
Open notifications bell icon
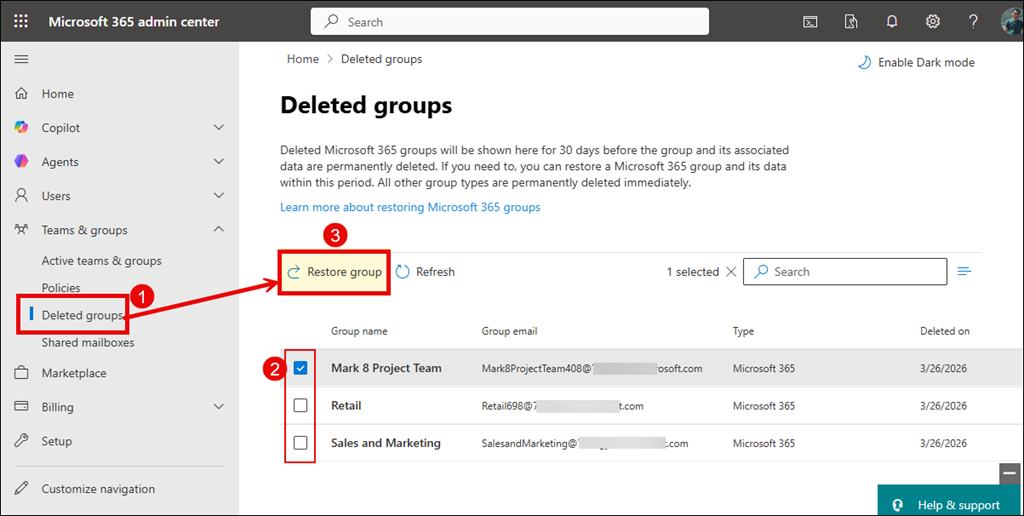click(891, 22)
